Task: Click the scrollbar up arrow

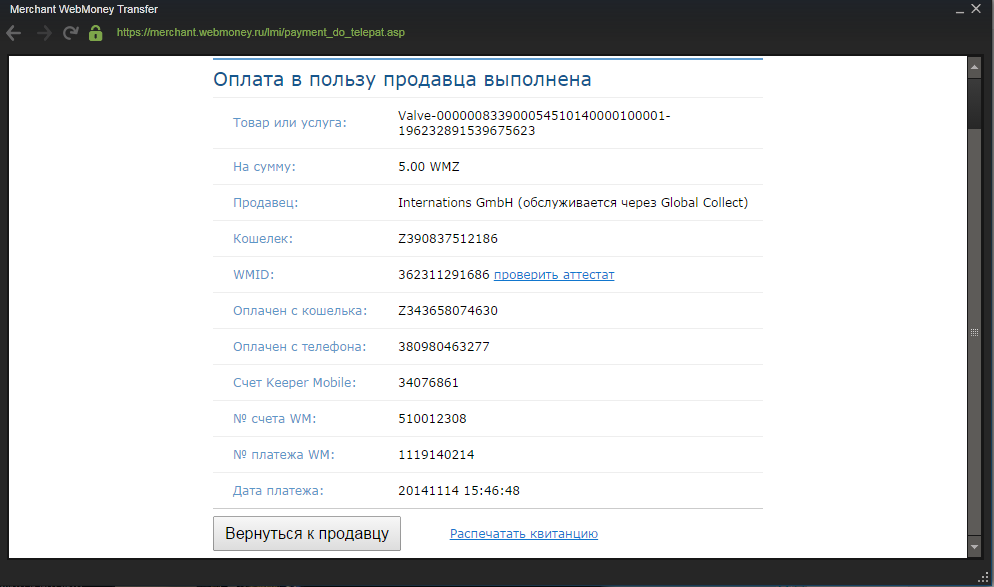Action: click(974, 67)
